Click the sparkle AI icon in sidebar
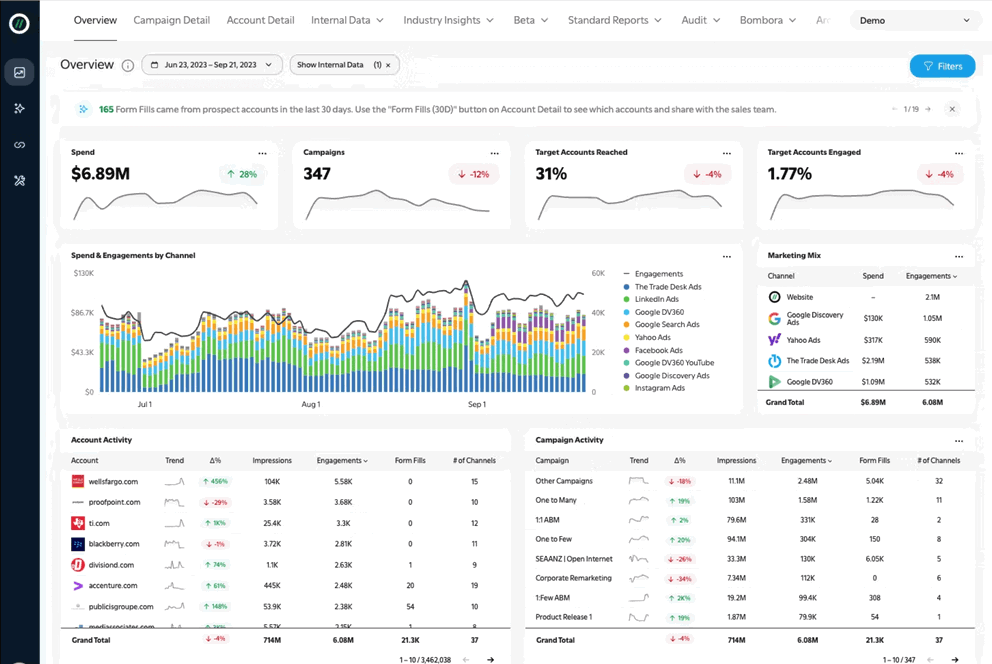 pyautogui.click(x=19, y=108)
